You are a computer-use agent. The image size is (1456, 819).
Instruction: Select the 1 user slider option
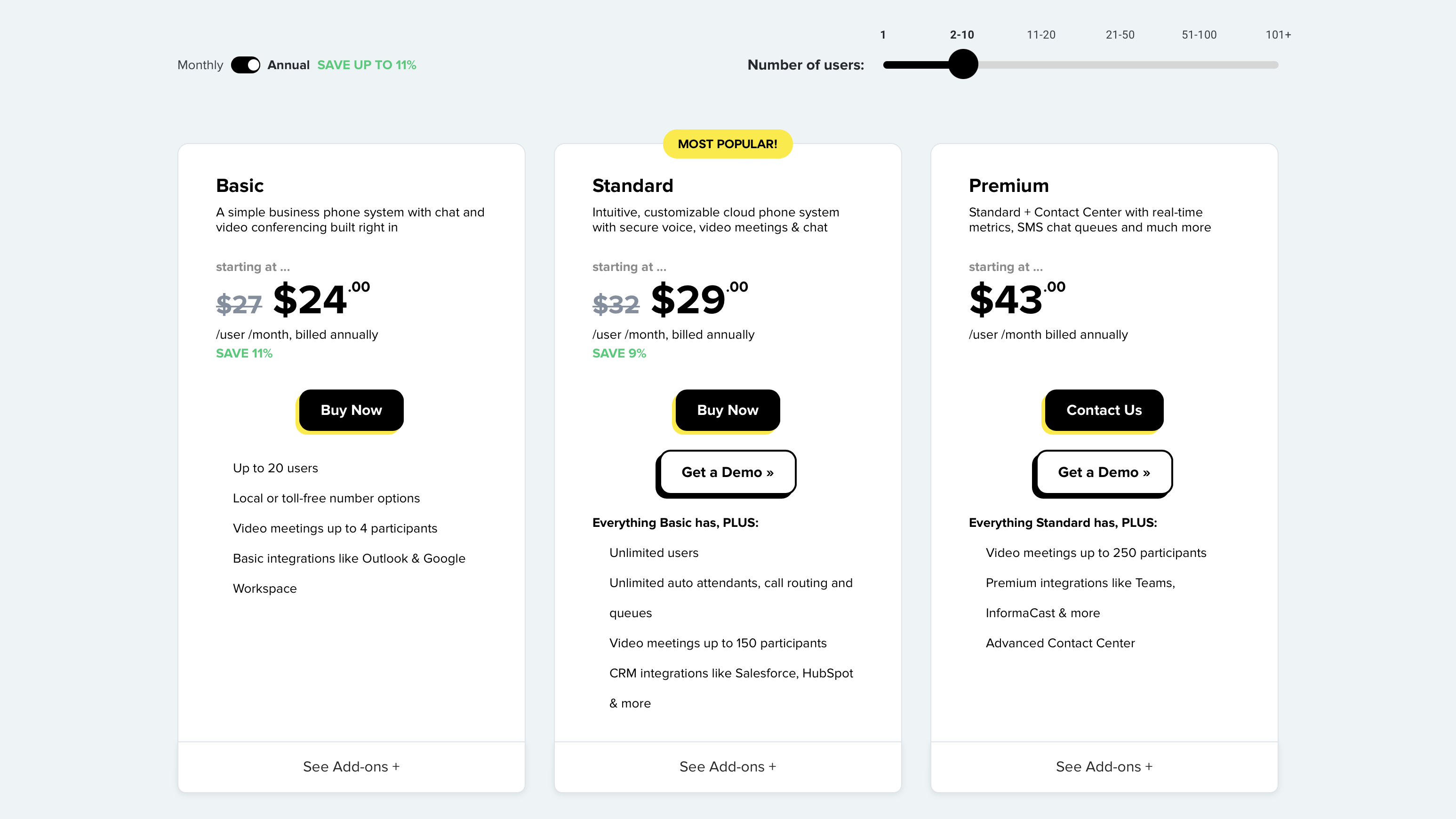point(883,35)
